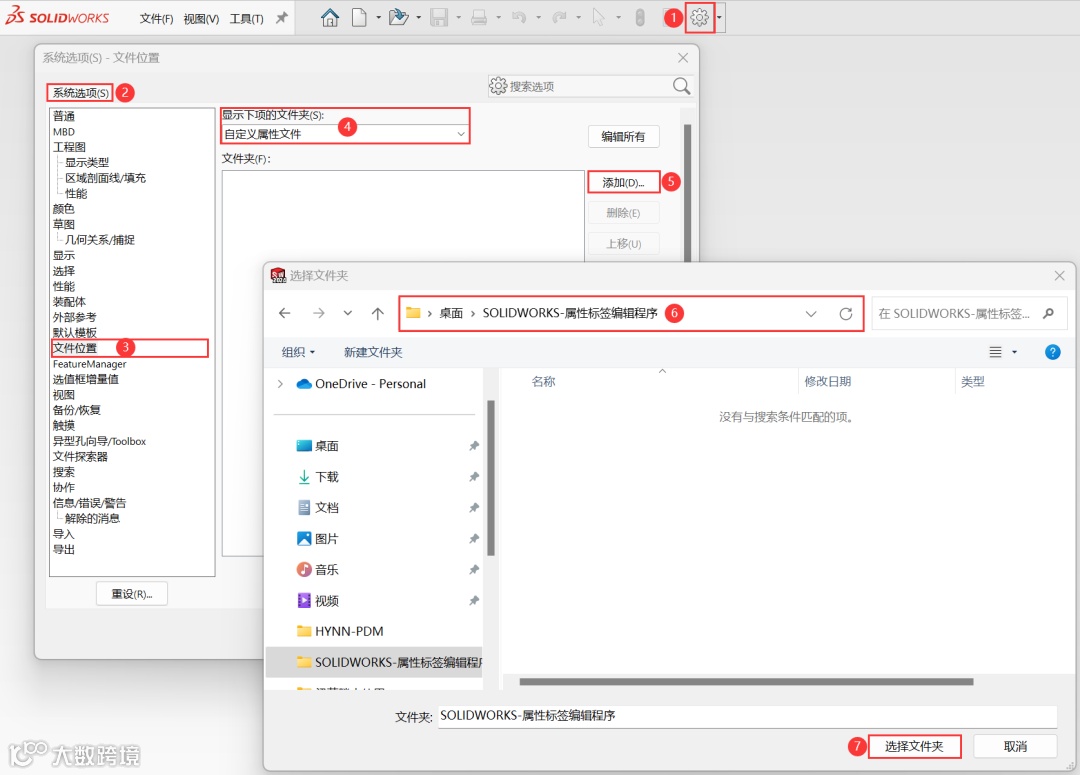Viewport: 1080px width, 775px height.
Task: Click the 取消 button
Action: pyautogui.click(x=1015, y=746)
